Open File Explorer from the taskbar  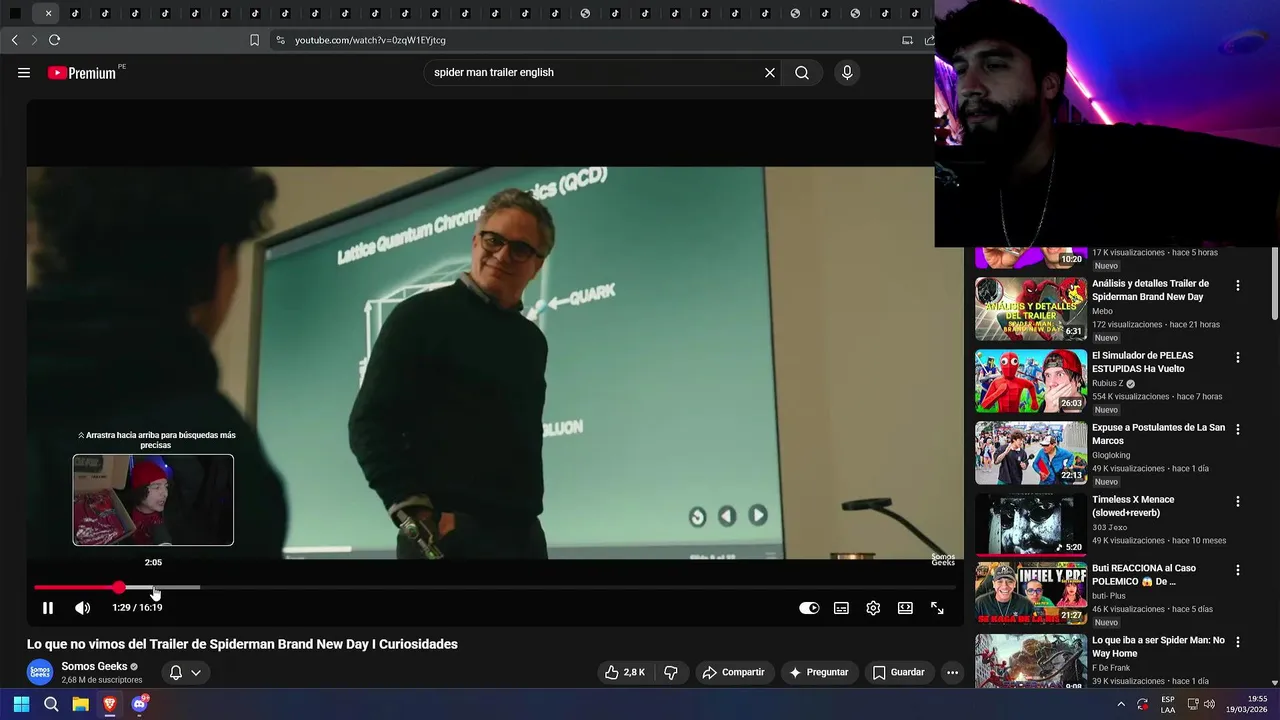point(80,704)
